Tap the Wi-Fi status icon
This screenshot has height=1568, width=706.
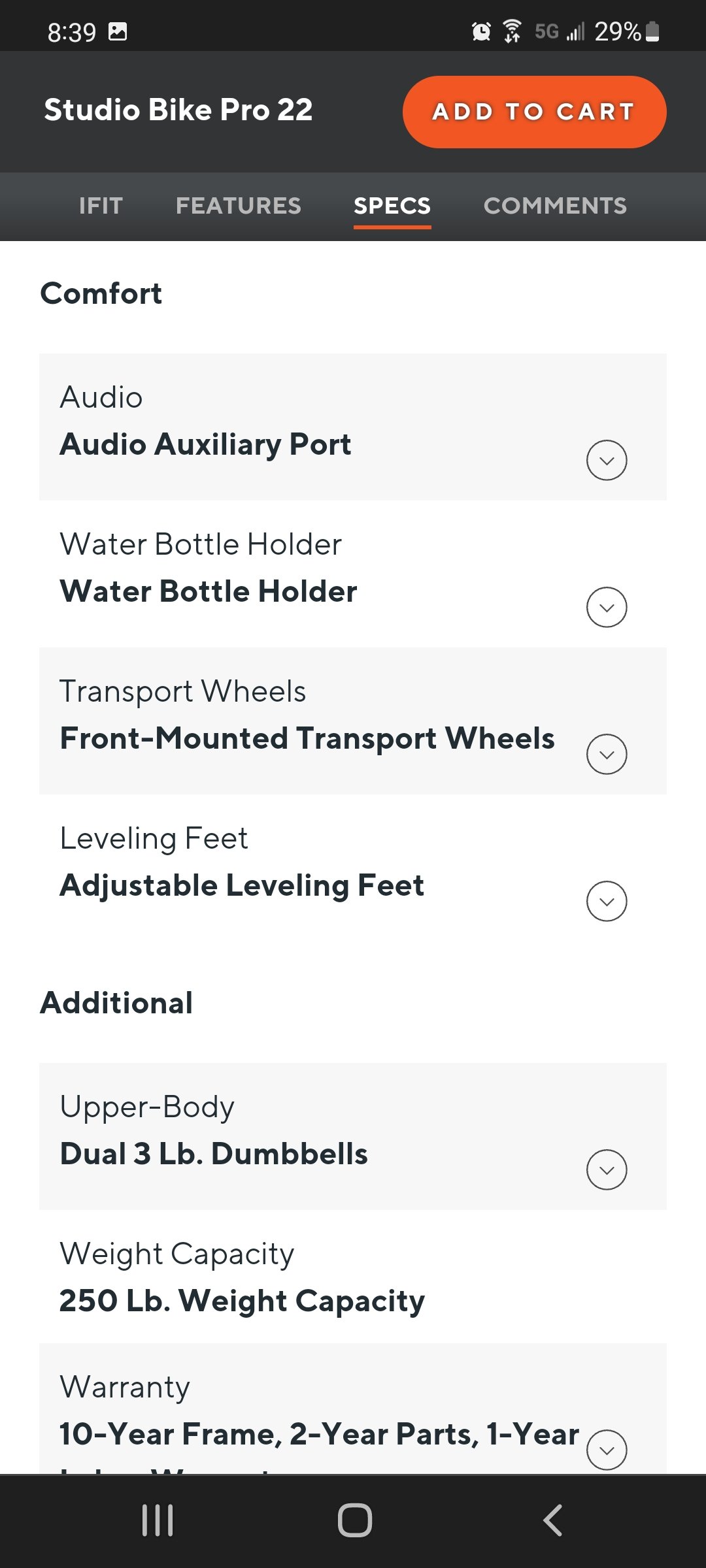tap(512, 31)
